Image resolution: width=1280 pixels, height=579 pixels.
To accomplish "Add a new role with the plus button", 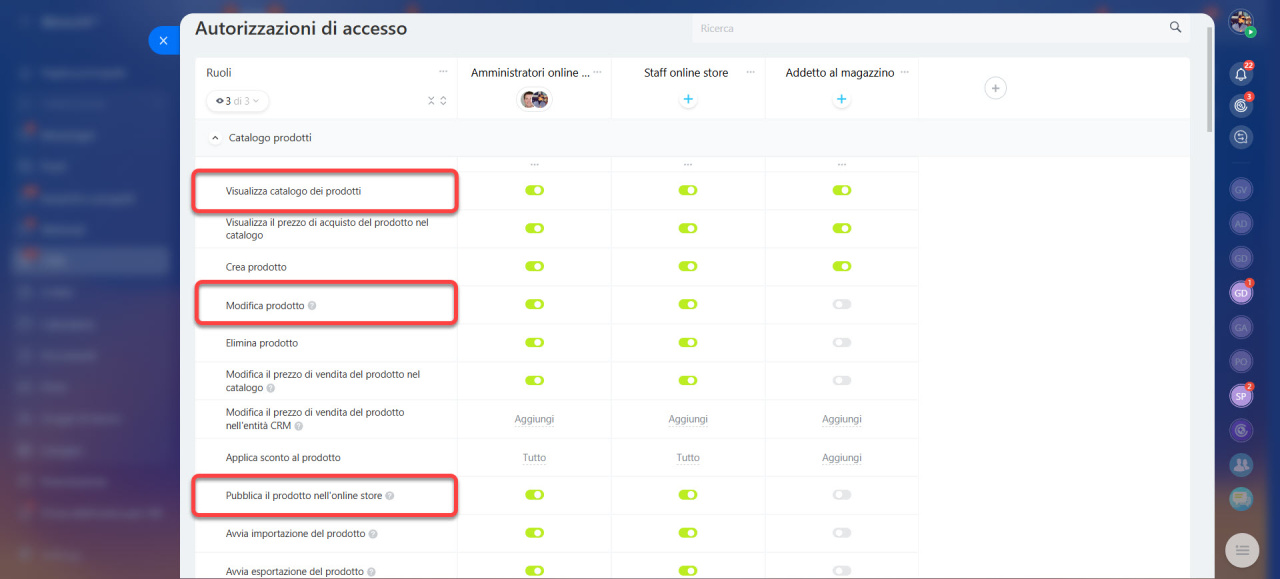I will (x=995, y=88).
